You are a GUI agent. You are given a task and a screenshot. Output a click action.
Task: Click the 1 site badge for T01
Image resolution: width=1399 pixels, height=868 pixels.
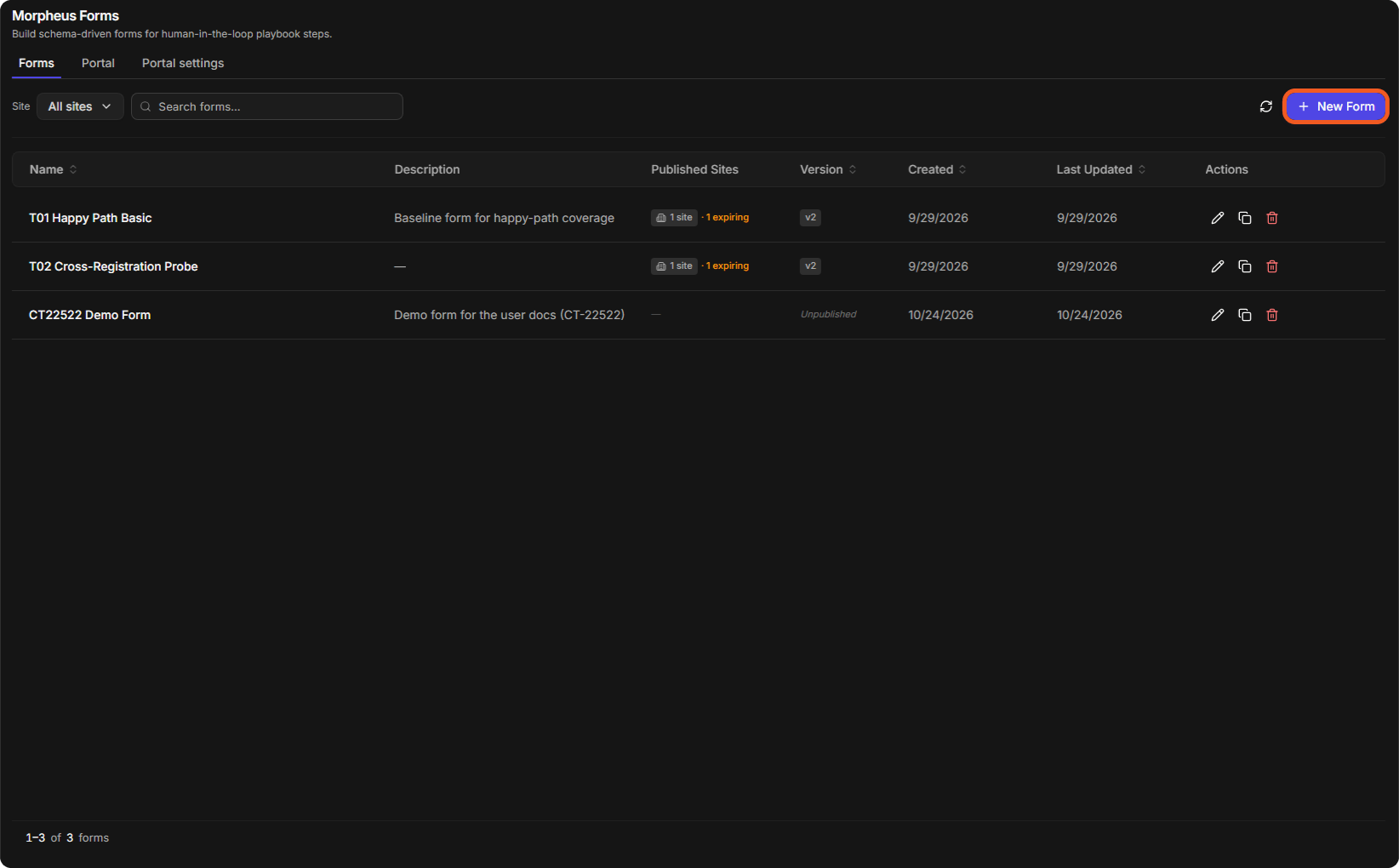[674, 218]
